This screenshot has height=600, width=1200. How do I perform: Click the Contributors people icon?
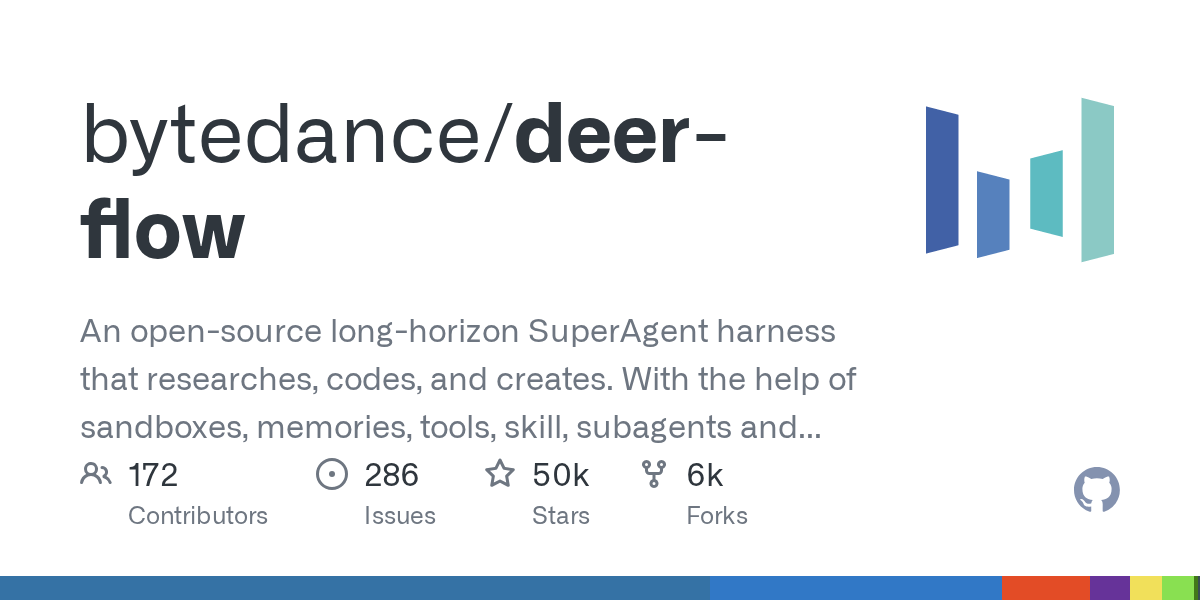(x=96, y=474)
